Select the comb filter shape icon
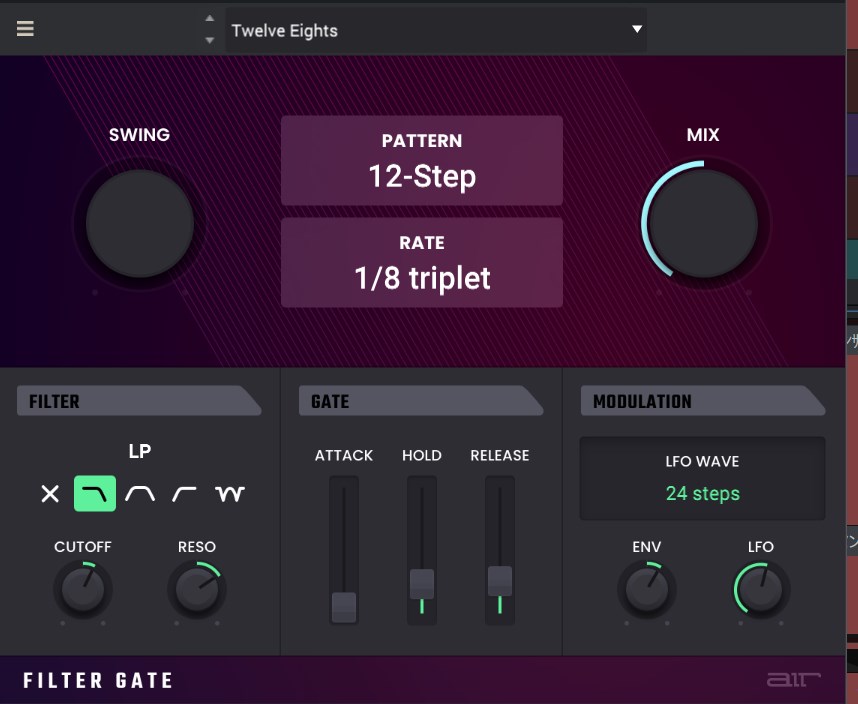Viewport: 858px width, 704px height. point(230,494)
